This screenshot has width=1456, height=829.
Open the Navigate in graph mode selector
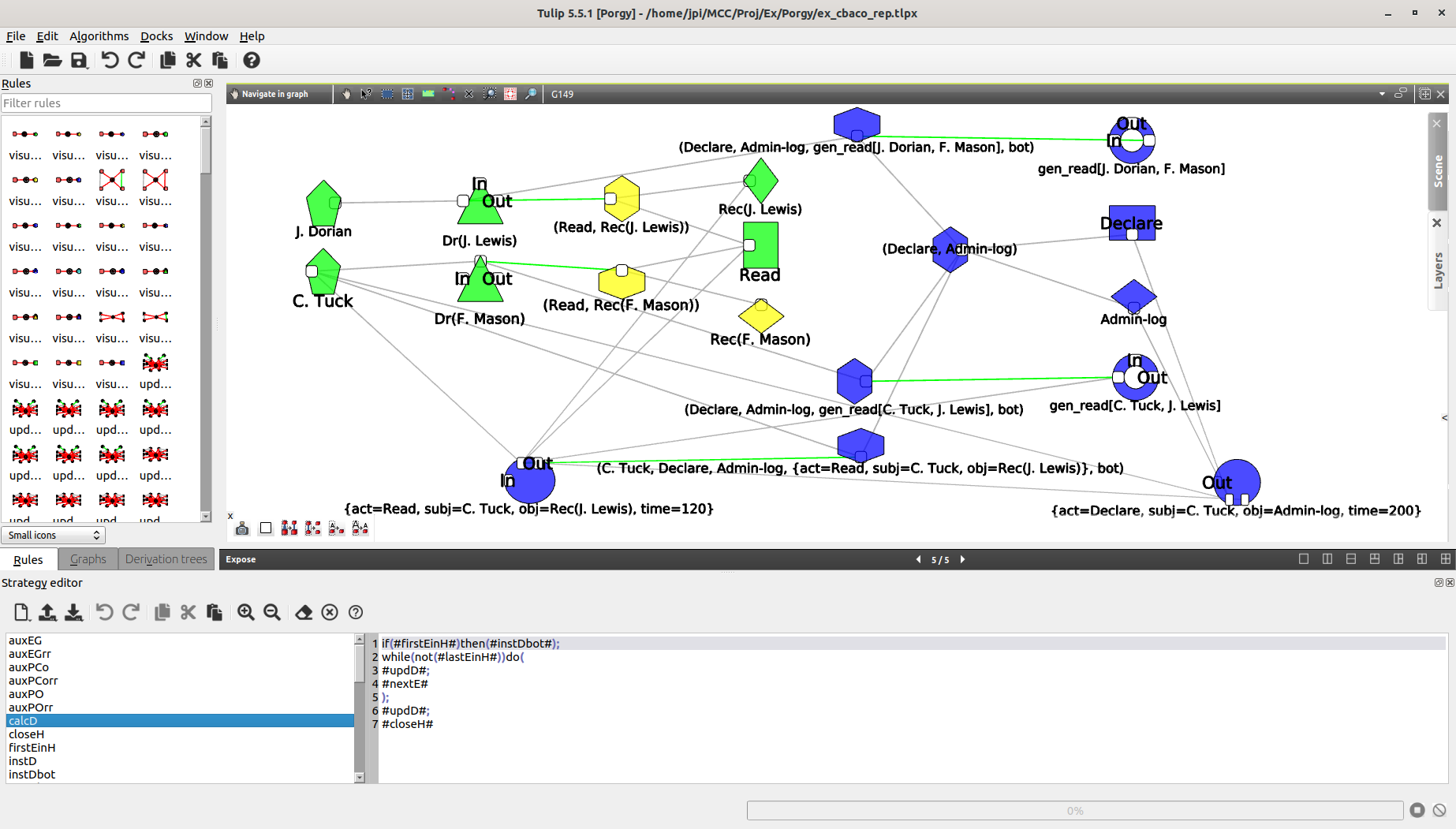(279, 94)
